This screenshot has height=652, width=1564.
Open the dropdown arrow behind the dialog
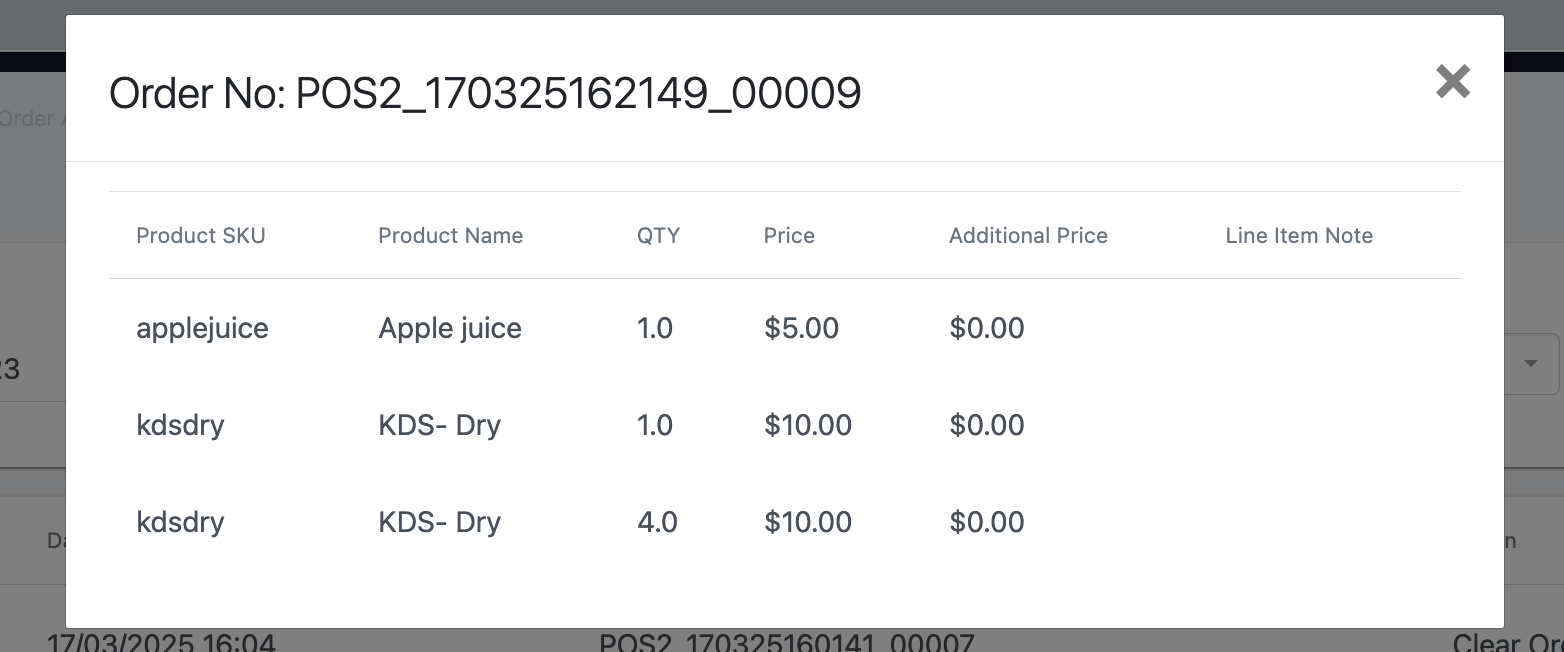(x=1531, y=363)
